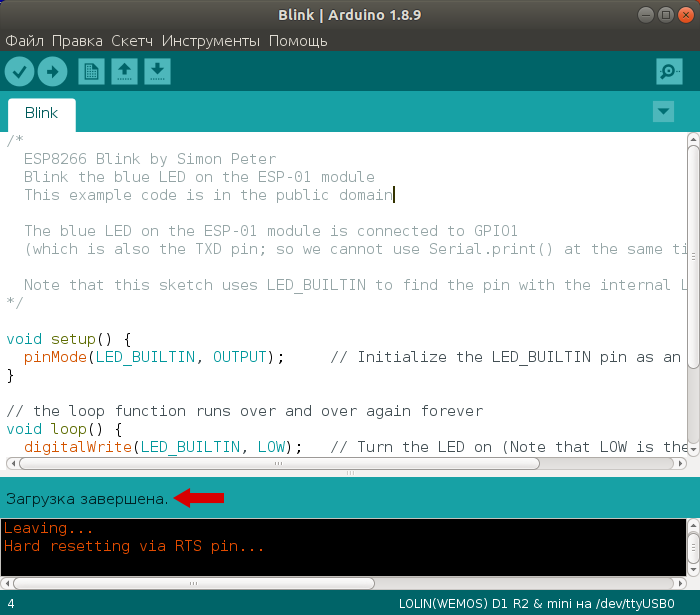The height and width of the screenshot is (615, 700).
Task: Click the 'OUTPUT' keyword in setup
Action: [x=239, y=357]
